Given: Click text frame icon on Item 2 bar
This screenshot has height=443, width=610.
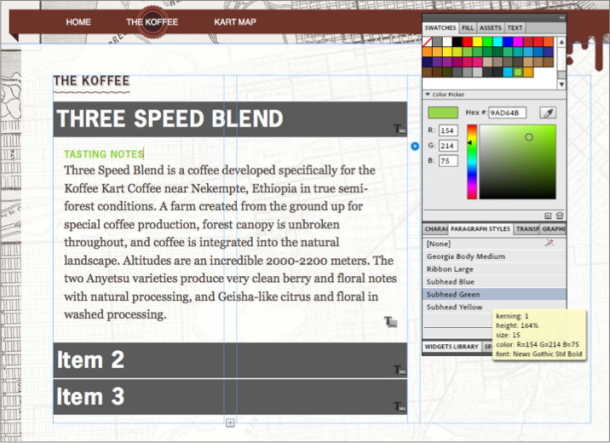Looking at the screenshot, I should tap(400, 370).
